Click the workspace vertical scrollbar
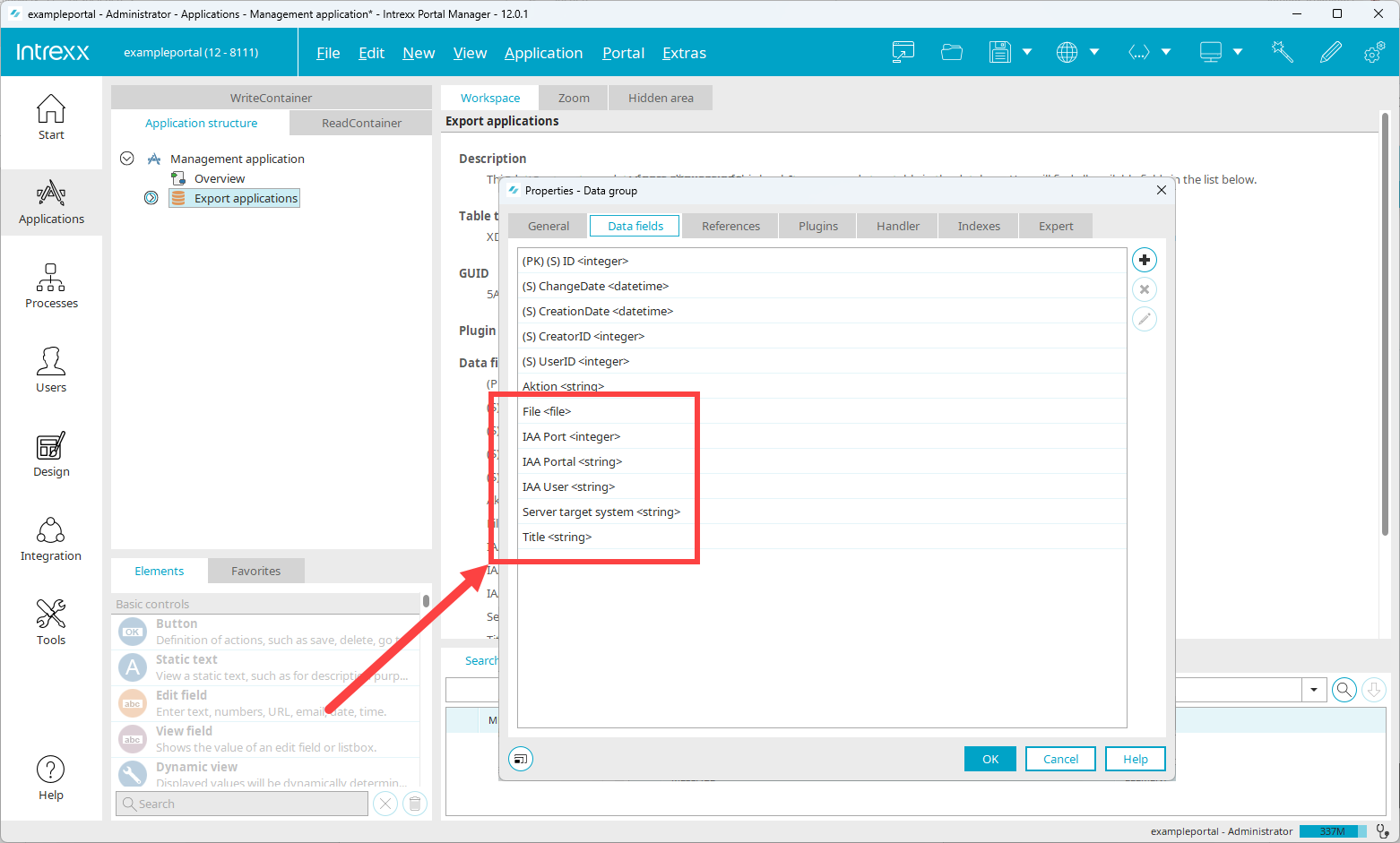Viewport: 1400px width, 843px height. tap(1385, 323)
